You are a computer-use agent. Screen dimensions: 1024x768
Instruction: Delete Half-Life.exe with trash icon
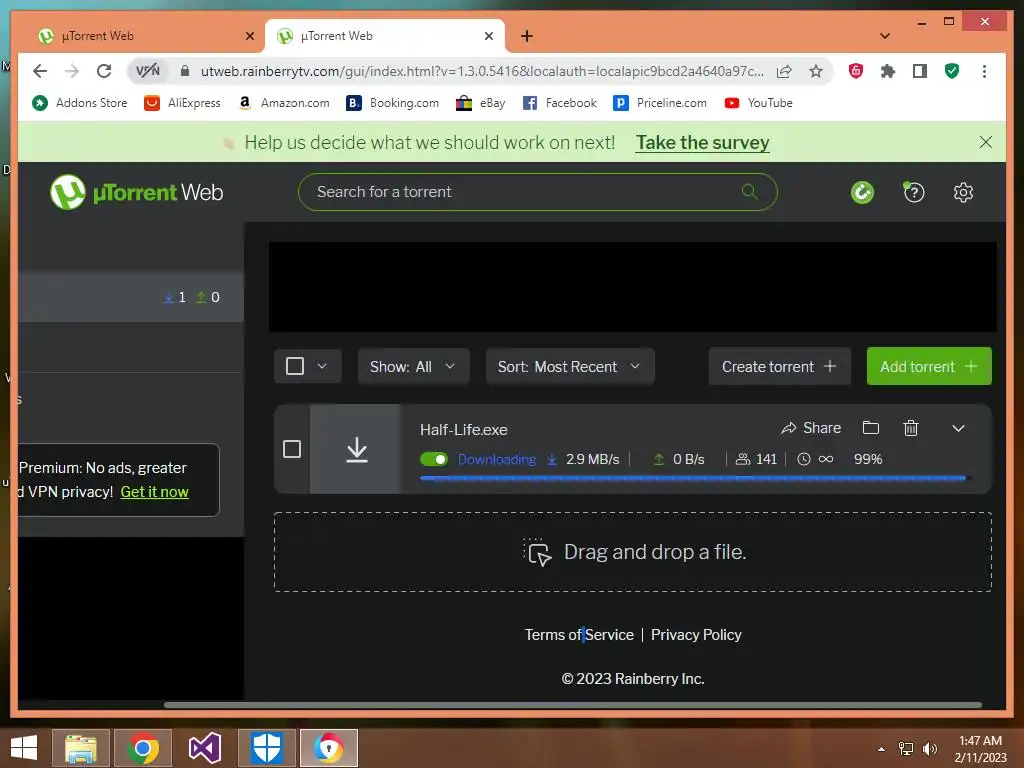(x=910, y=428)
